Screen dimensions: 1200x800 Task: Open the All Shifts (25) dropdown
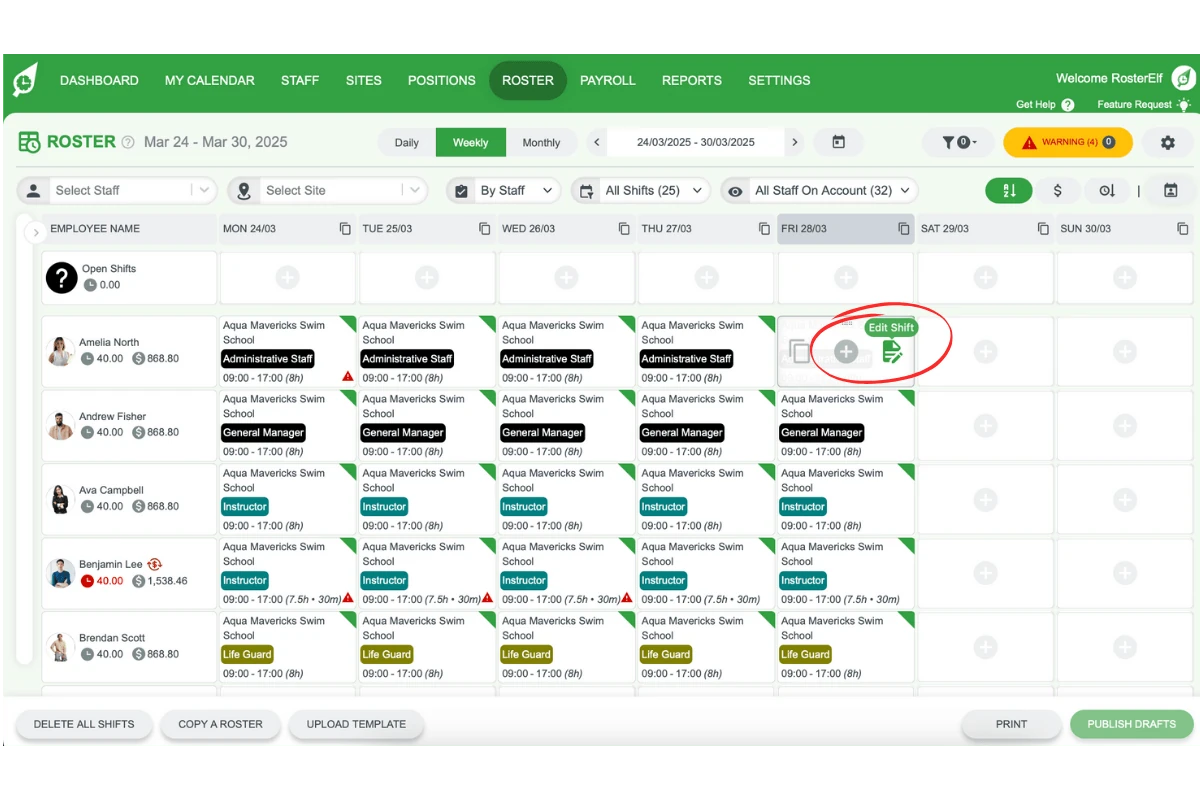pyautogui.click(x=641, y=190)
